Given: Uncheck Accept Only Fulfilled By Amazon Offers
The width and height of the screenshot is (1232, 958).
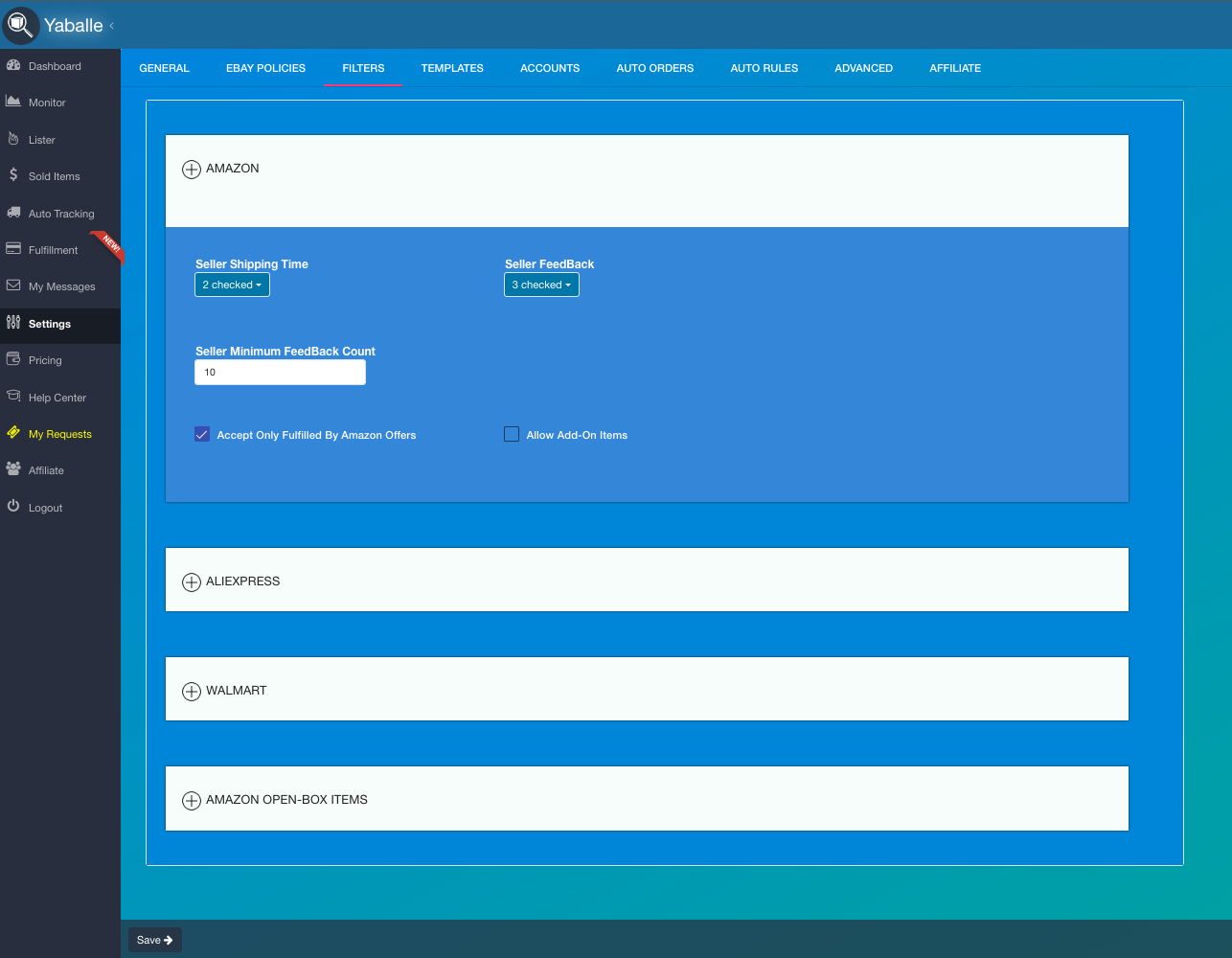Looking at the screenshot, I should [x=202, y=434].
